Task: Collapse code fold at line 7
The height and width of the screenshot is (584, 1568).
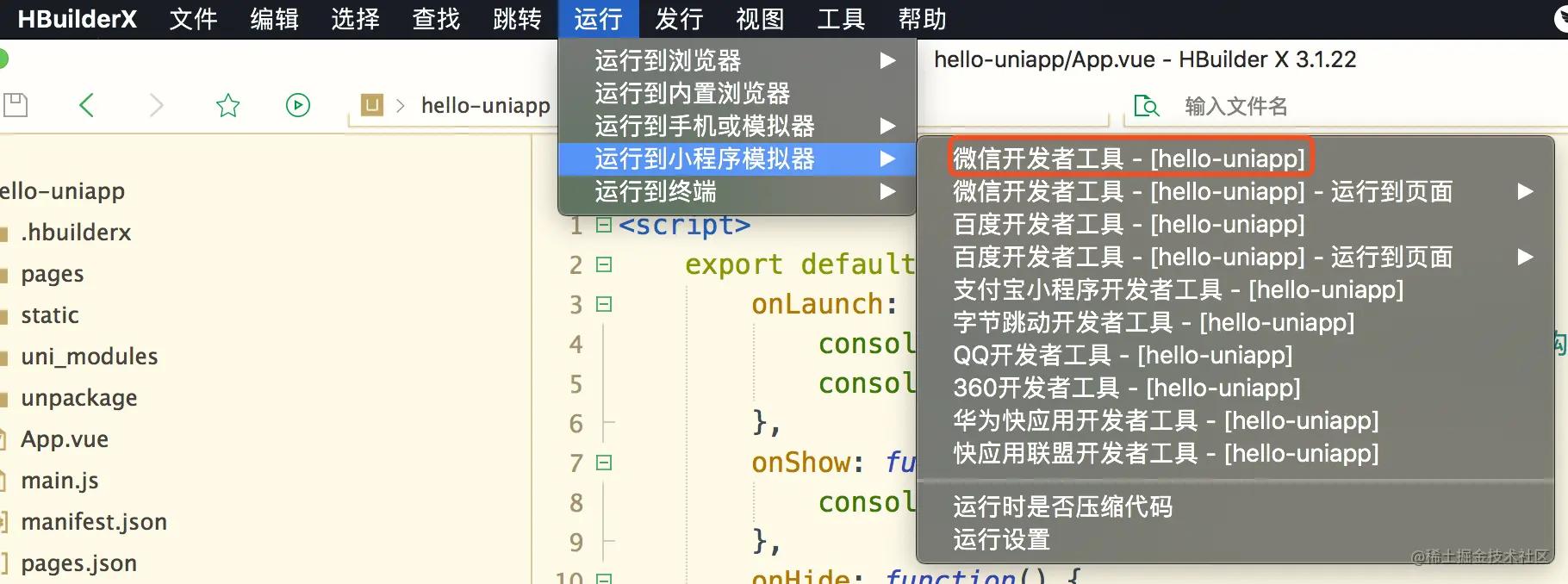Action: (604, 463)
